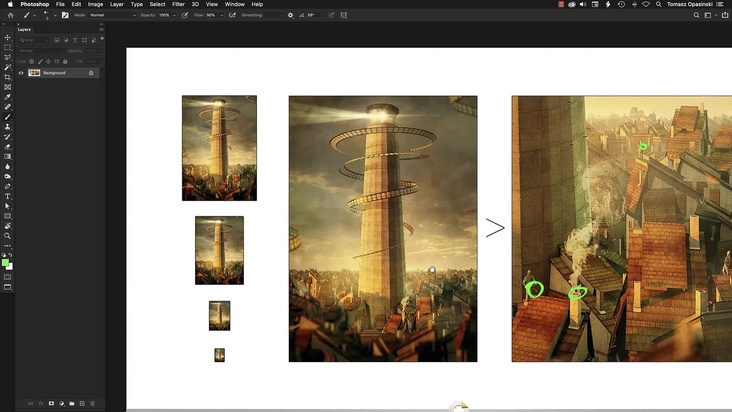
Task: Create a new group folder button
Action: (72, 403)
